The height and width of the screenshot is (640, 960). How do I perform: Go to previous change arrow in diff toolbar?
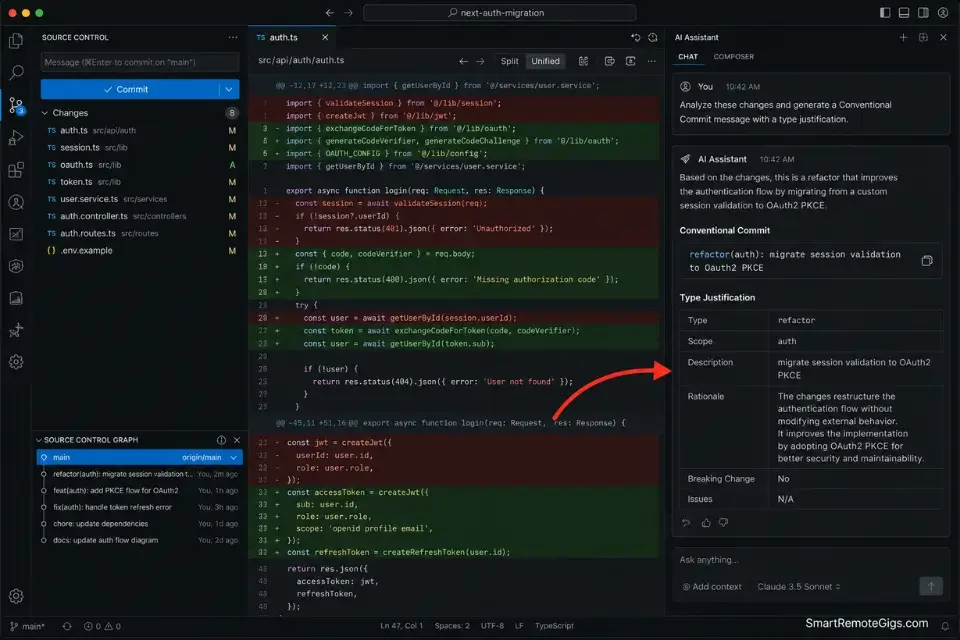[463, 61]
